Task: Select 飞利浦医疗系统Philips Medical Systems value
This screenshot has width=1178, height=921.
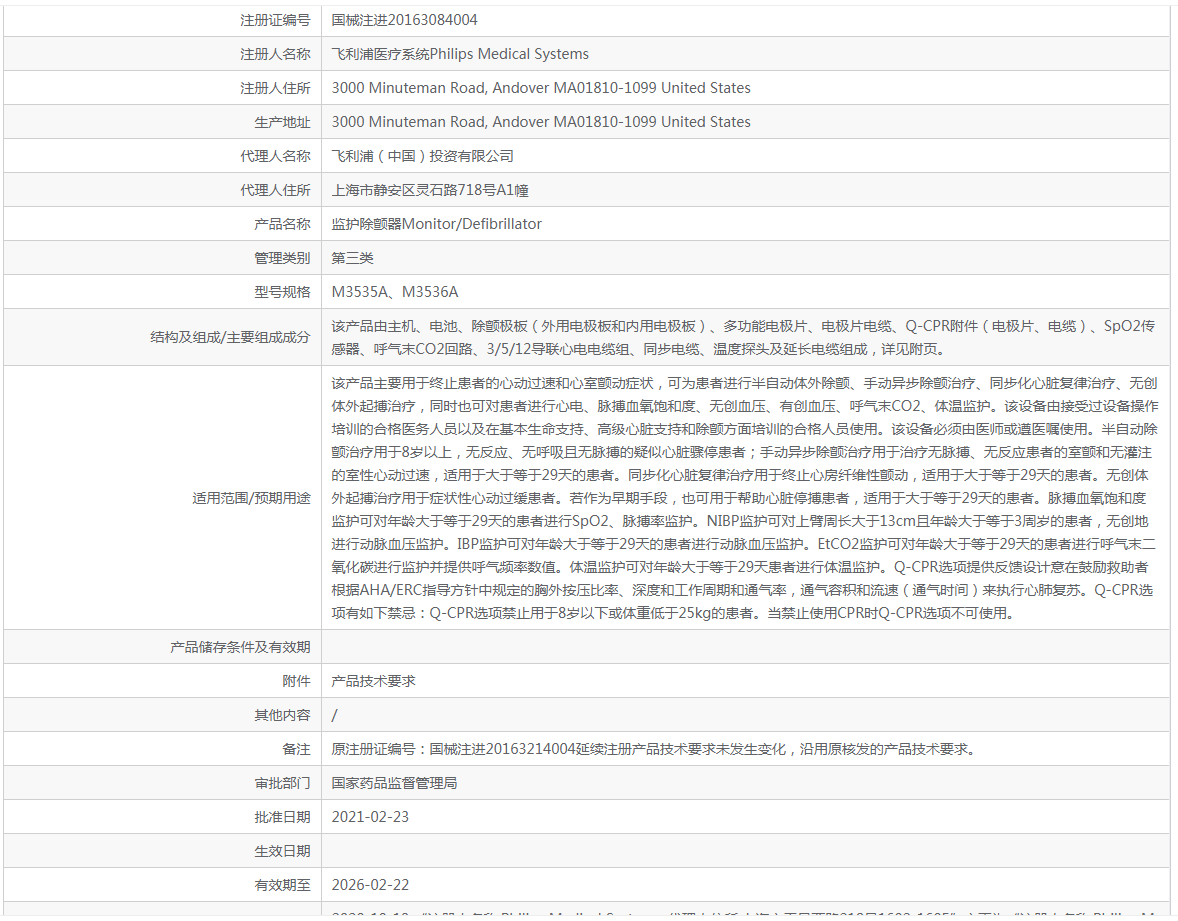Action: pyautogui.click(x=460, y=54)
